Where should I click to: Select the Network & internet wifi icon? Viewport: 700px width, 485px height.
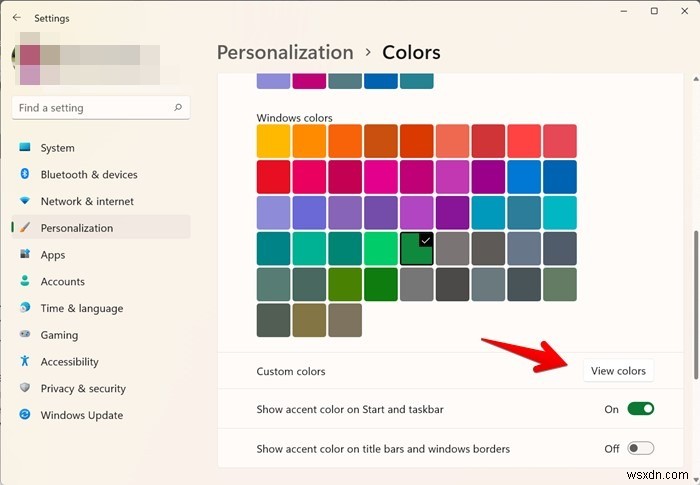coord(25,201)
